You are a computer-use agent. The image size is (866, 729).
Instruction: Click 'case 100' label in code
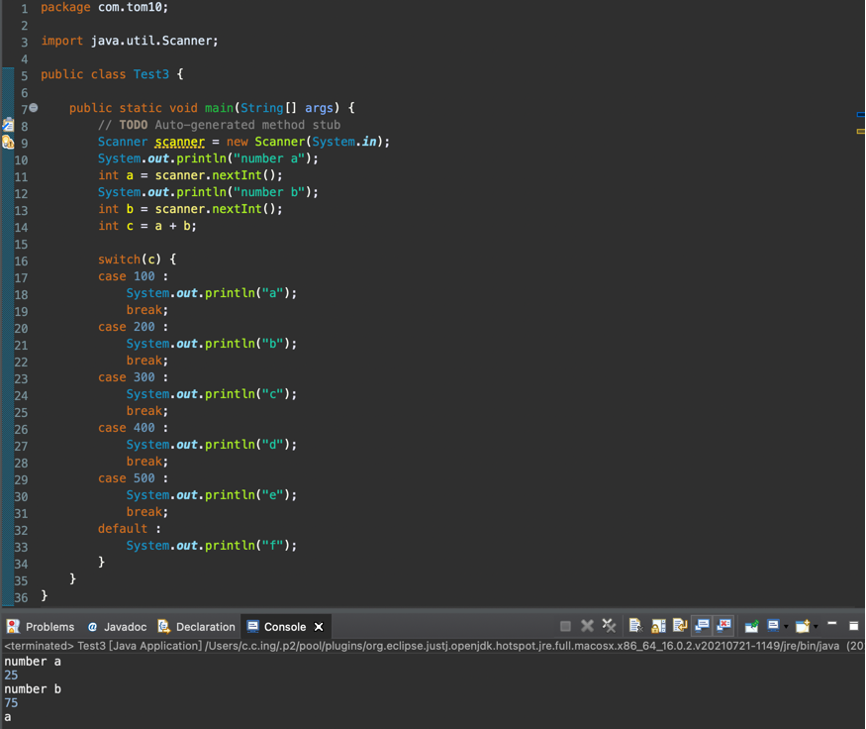[126, 276]
